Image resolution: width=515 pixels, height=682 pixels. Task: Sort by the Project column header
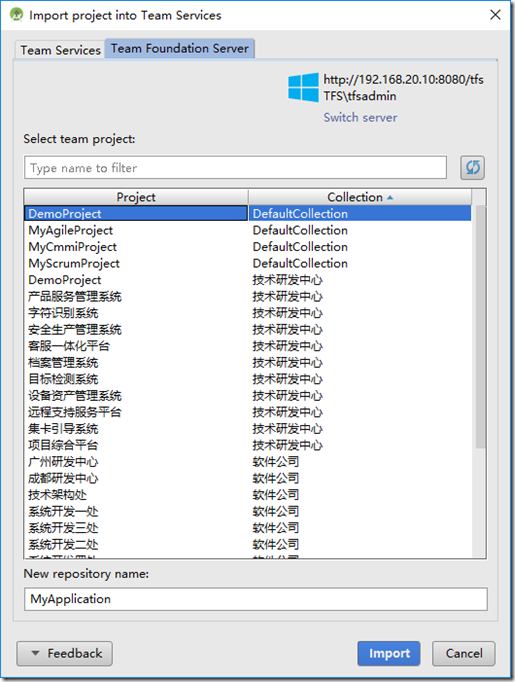136,197
